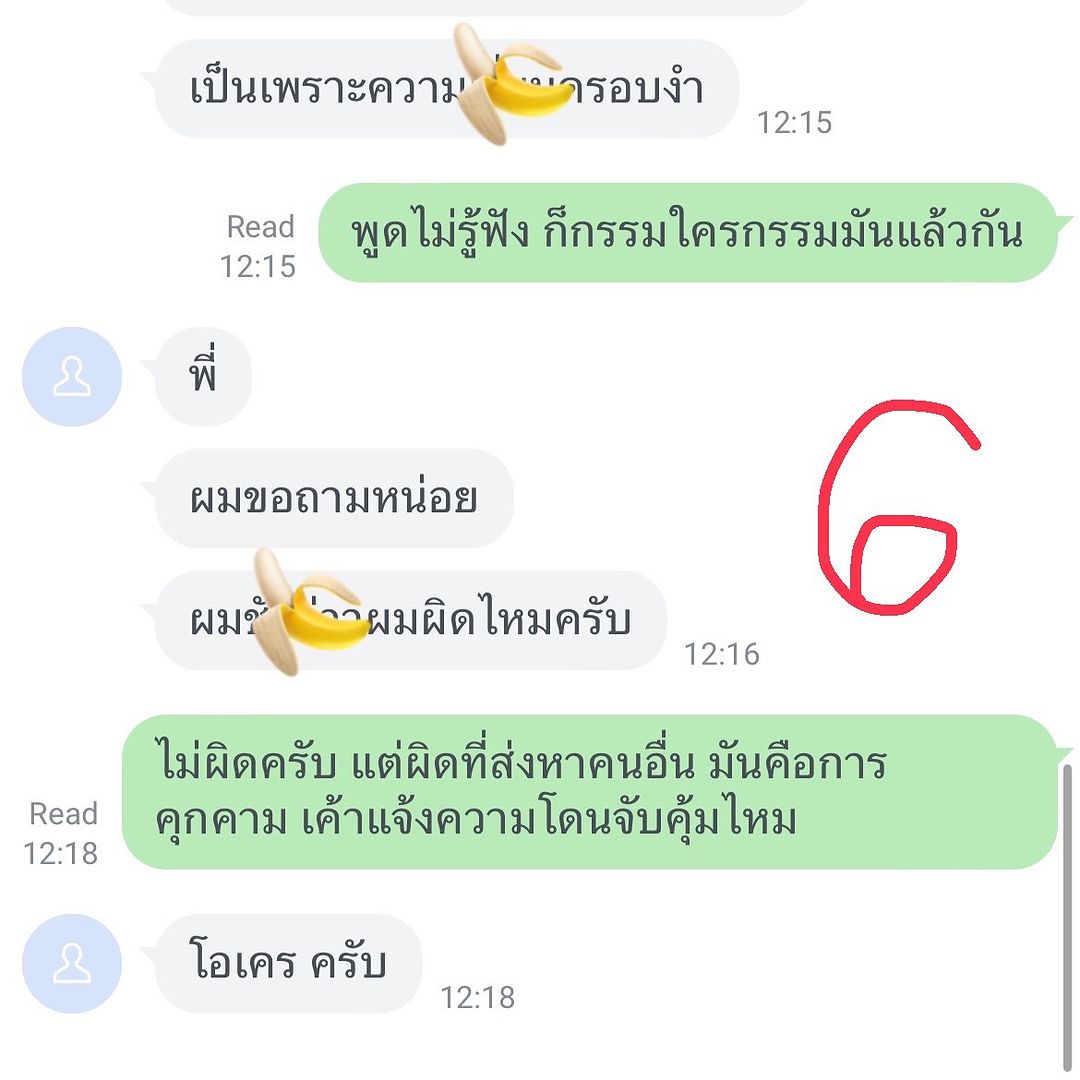Viewport: 1080px width, 1080px height.
Task: Select the 'ผมขอถามหน่อย' message bubble
Action: point(334,499)
